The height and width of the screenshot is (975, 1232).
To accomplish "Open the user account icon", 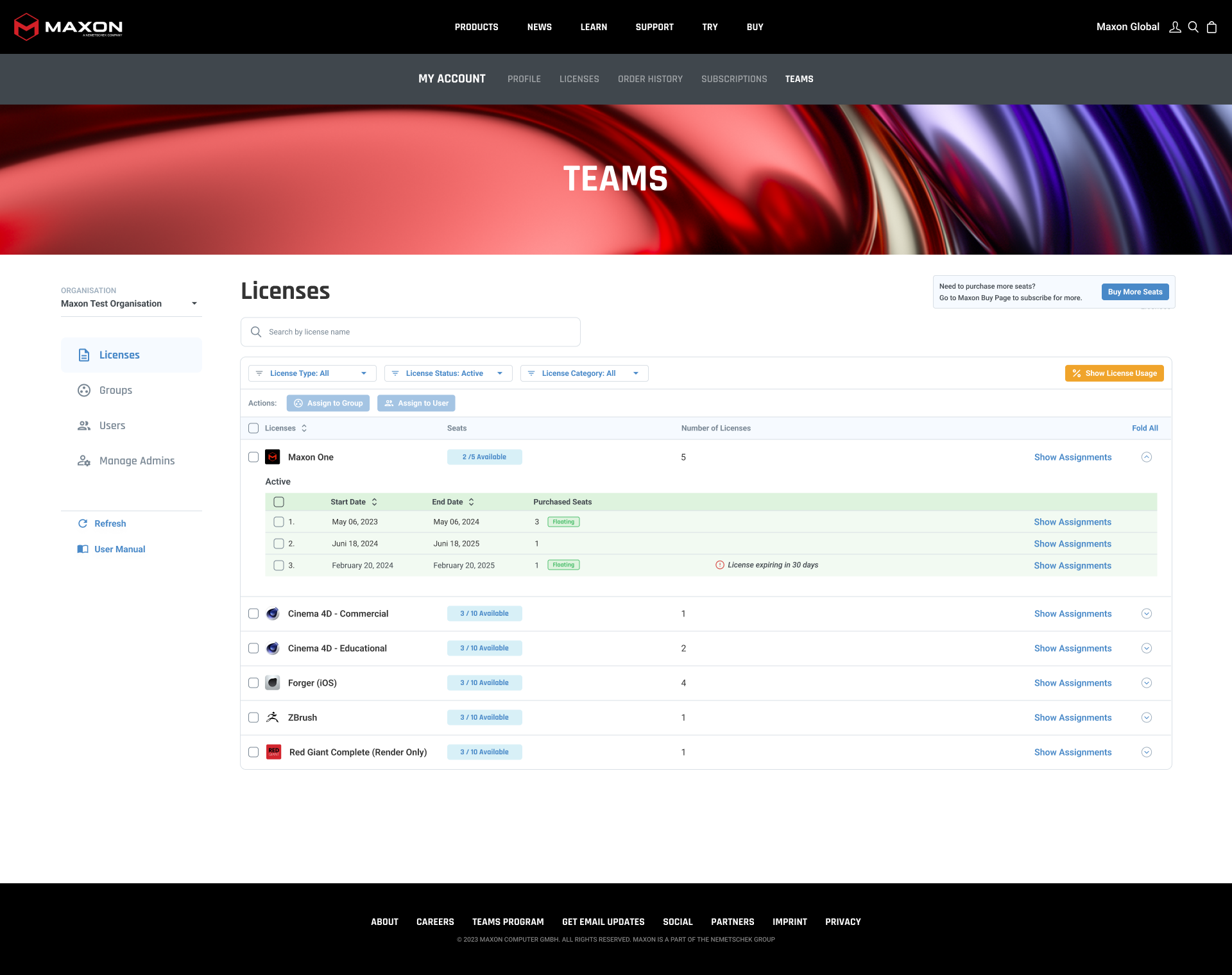I will pyautogui.click(x=1175, y=27).
